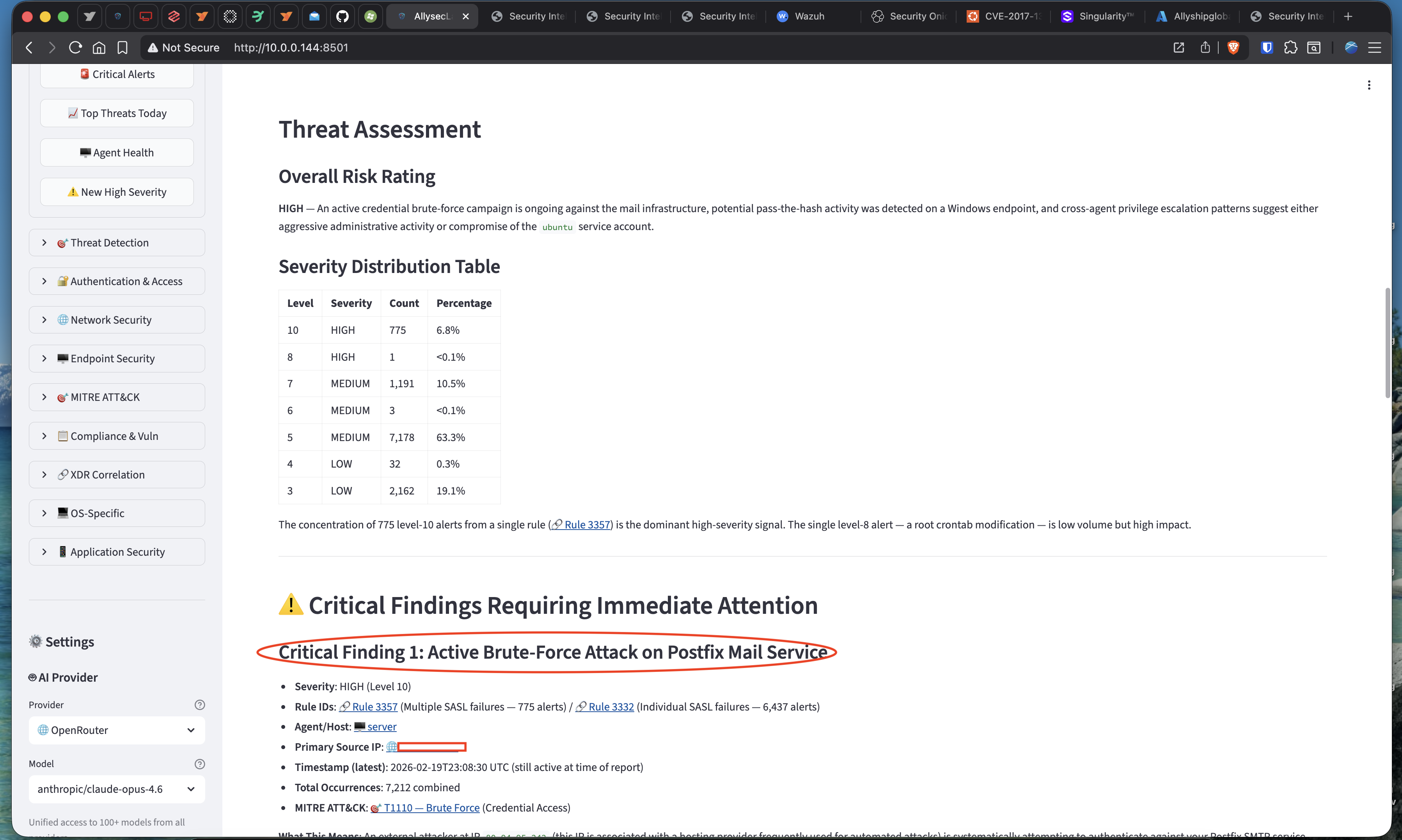Switch to the Allyshipglobal tab
This screenshot has height=840, width=1402.
[x=1194, y=16]
